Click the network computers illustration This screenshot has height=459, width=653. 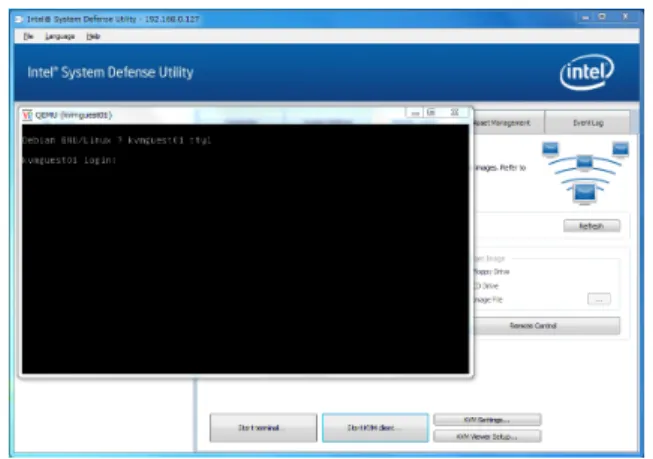click(x=585, y=173)
